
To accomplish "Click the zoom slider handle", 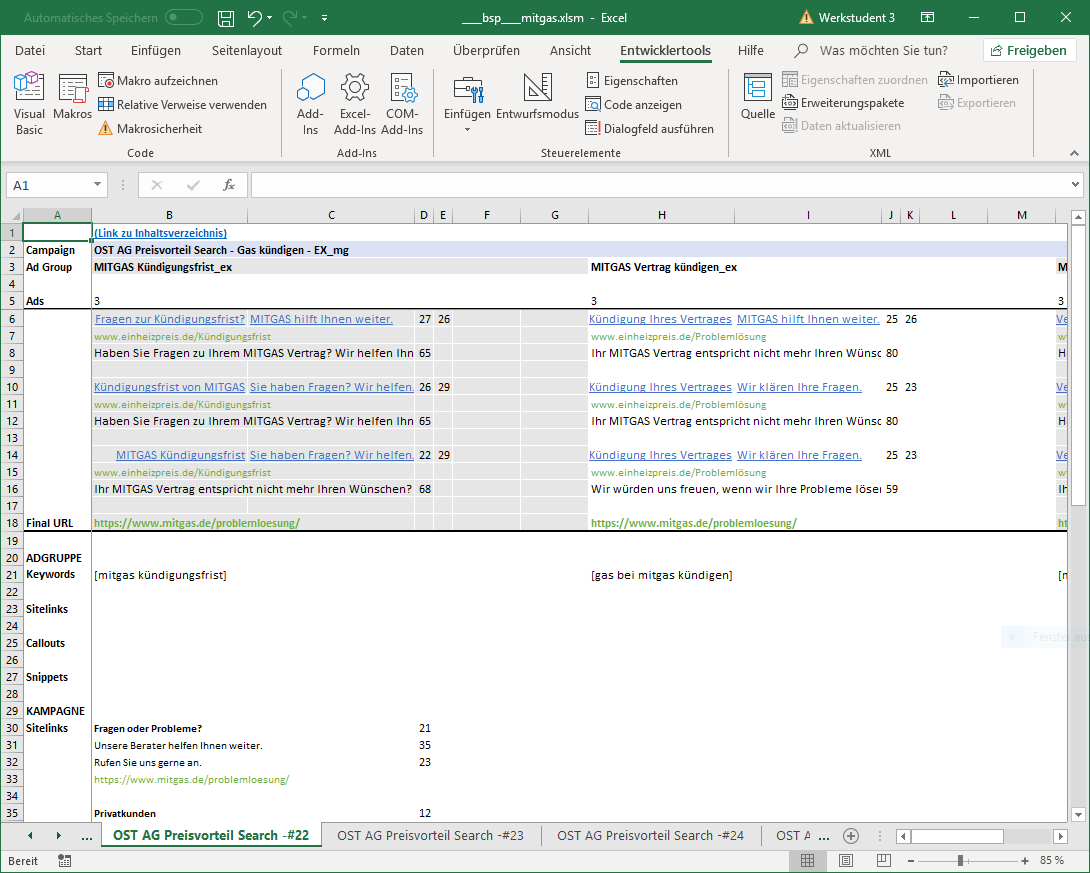I will click(x=960, y=860).
